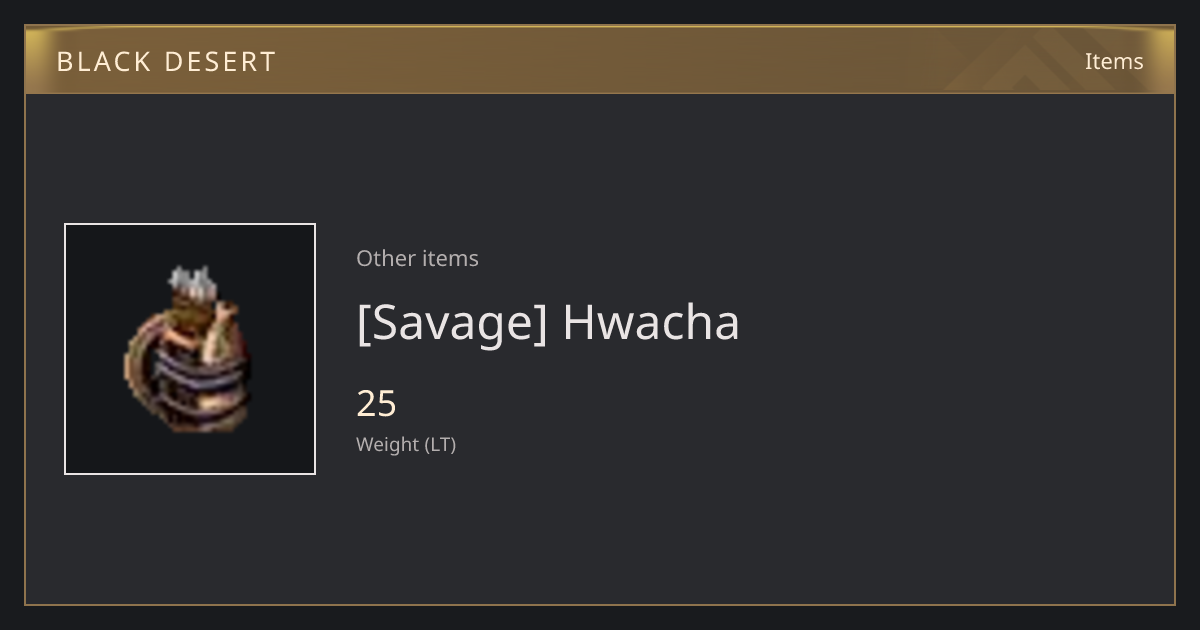The image size is (1200, 630).
Task: Click the [Savage] Hwacha item name
Action: 548,322
